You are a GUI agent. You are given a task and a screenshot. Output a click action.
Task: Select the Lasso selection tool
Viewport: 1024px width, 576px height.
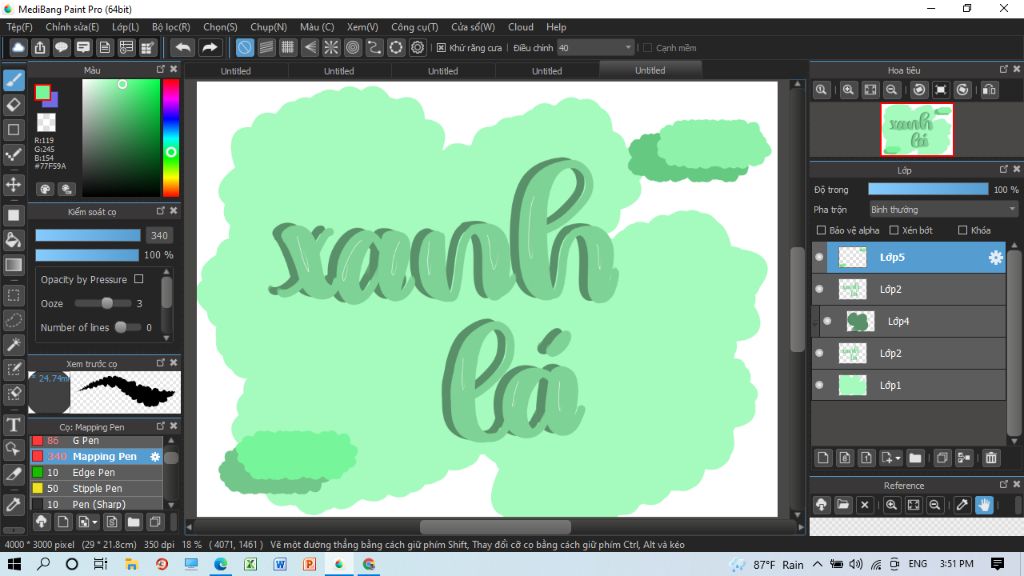(14, 320)
